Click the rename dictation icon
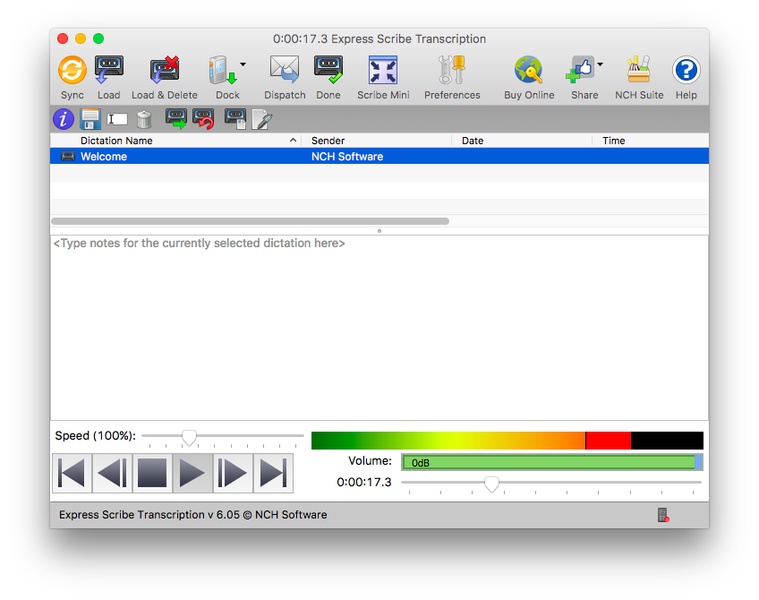This screenshot has width=759, height=600. (x=117, y=119)
